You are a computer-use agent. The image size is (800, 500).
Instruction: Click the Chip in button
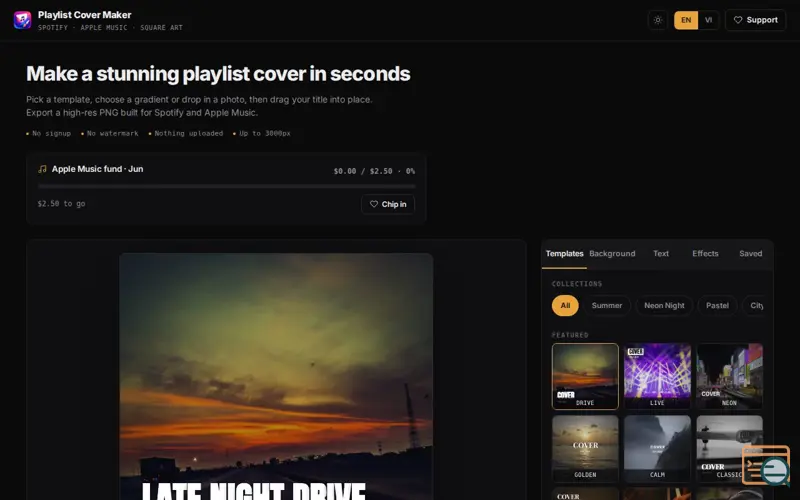388,204
